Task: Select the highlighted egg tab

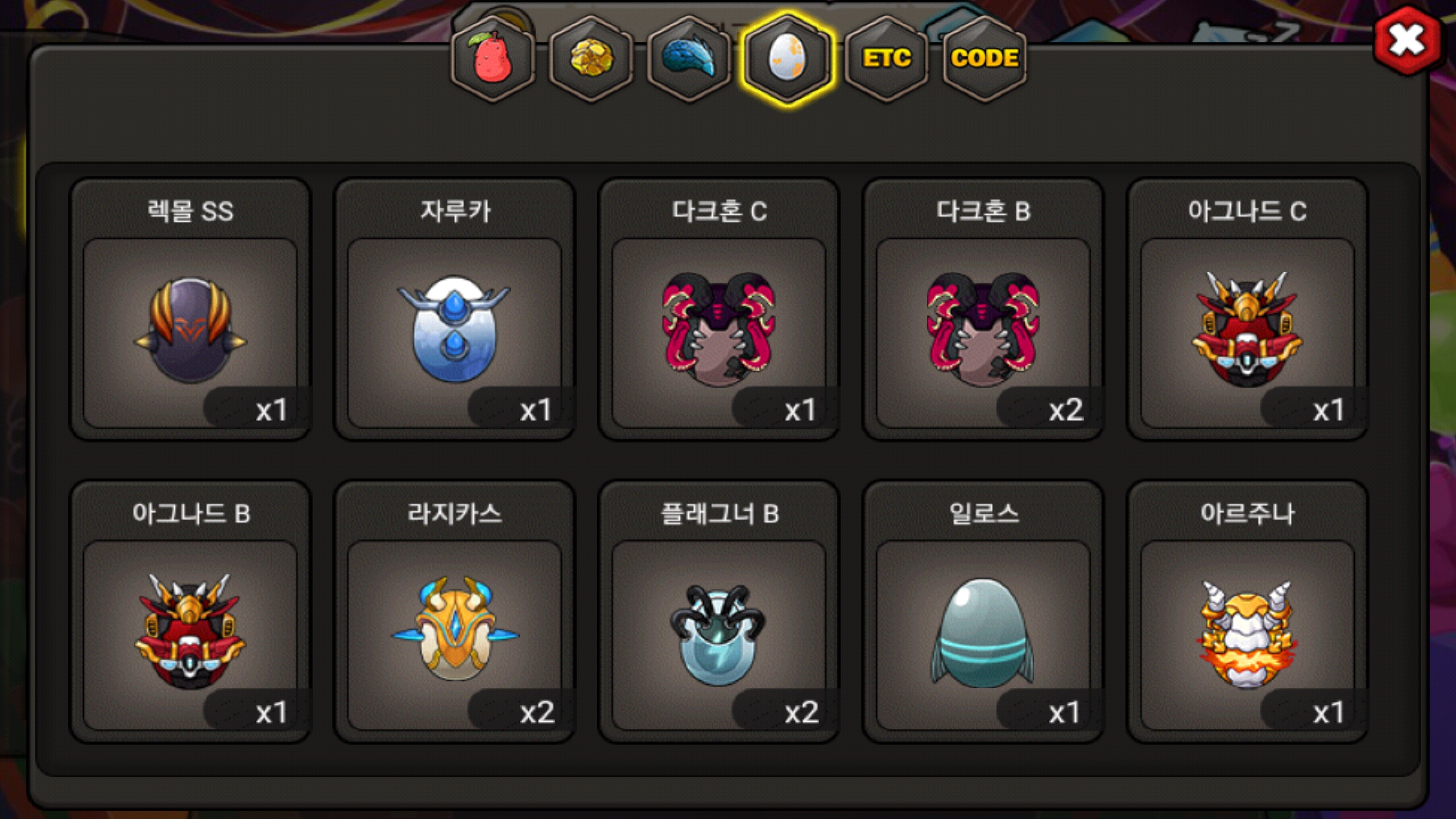Action: [787, 59]
